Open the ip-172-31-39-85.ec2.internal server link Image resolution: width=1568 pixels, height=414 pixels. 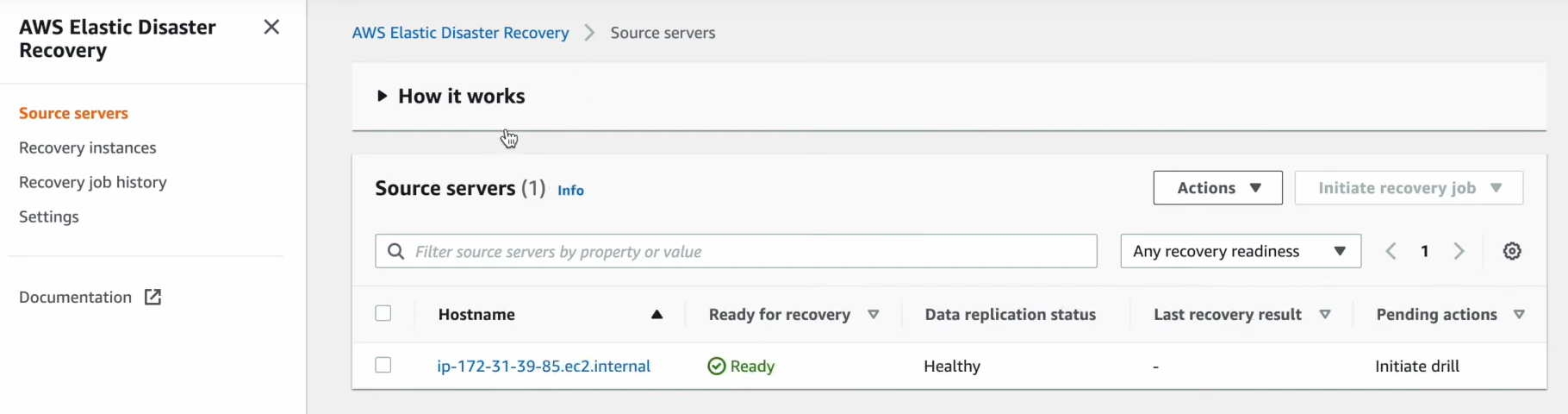click(544, 366)
